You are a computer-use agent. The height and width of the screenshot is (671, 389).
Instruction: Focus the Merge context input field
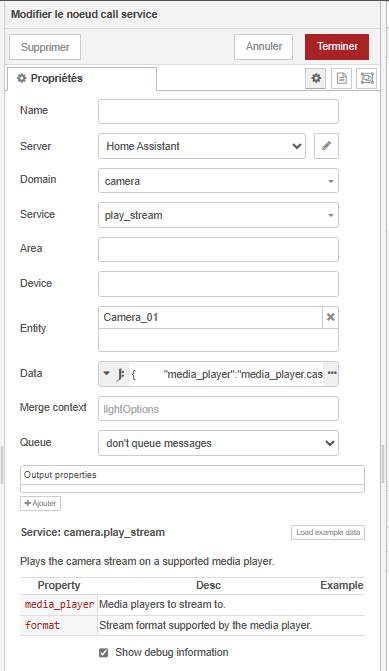pyautogui.click(x=218, y=408)
